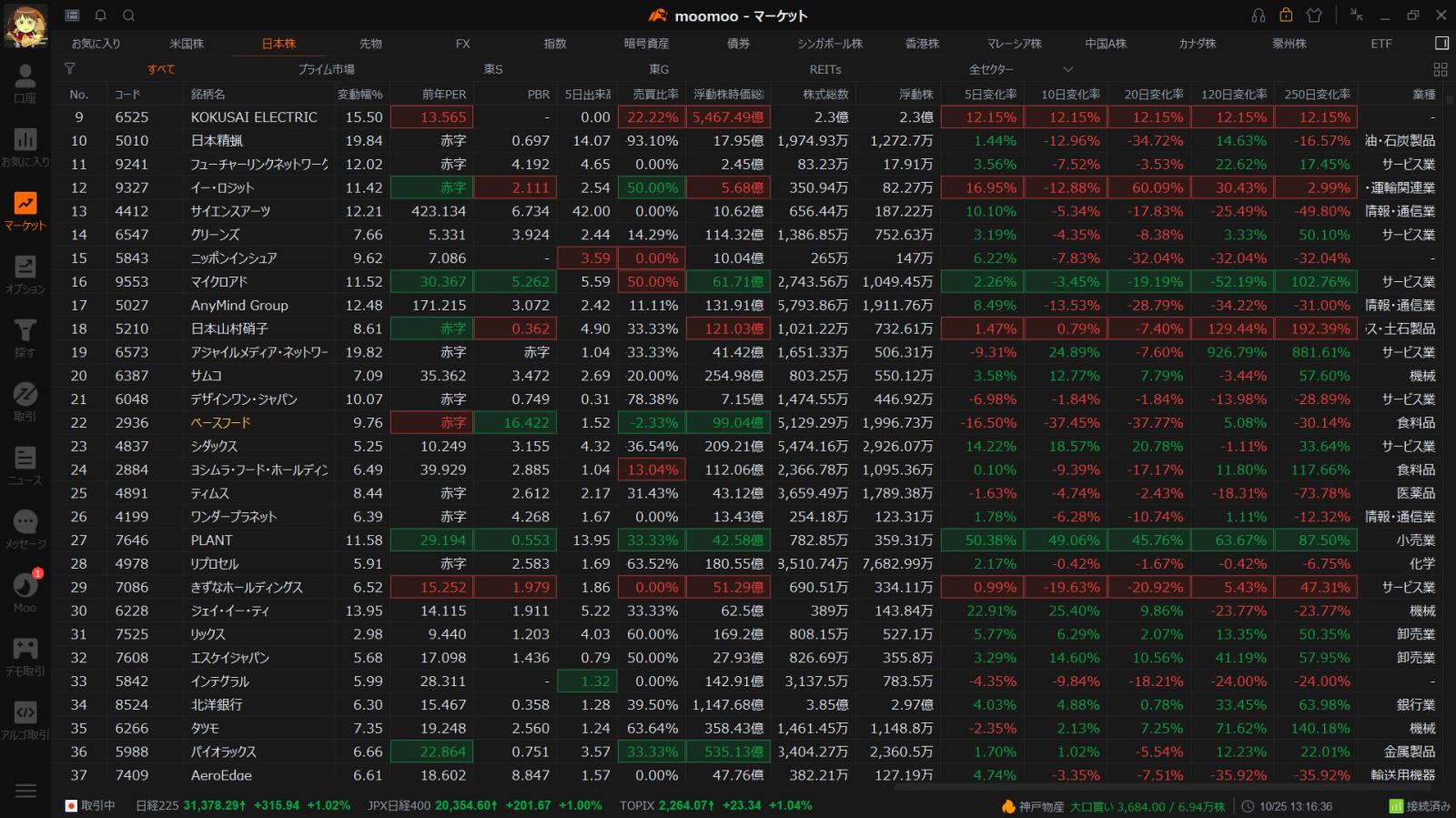Toggle the layout panel icon in title bar
The width and height of the screenshot is (1456, 818).
(x=72, y=15)
